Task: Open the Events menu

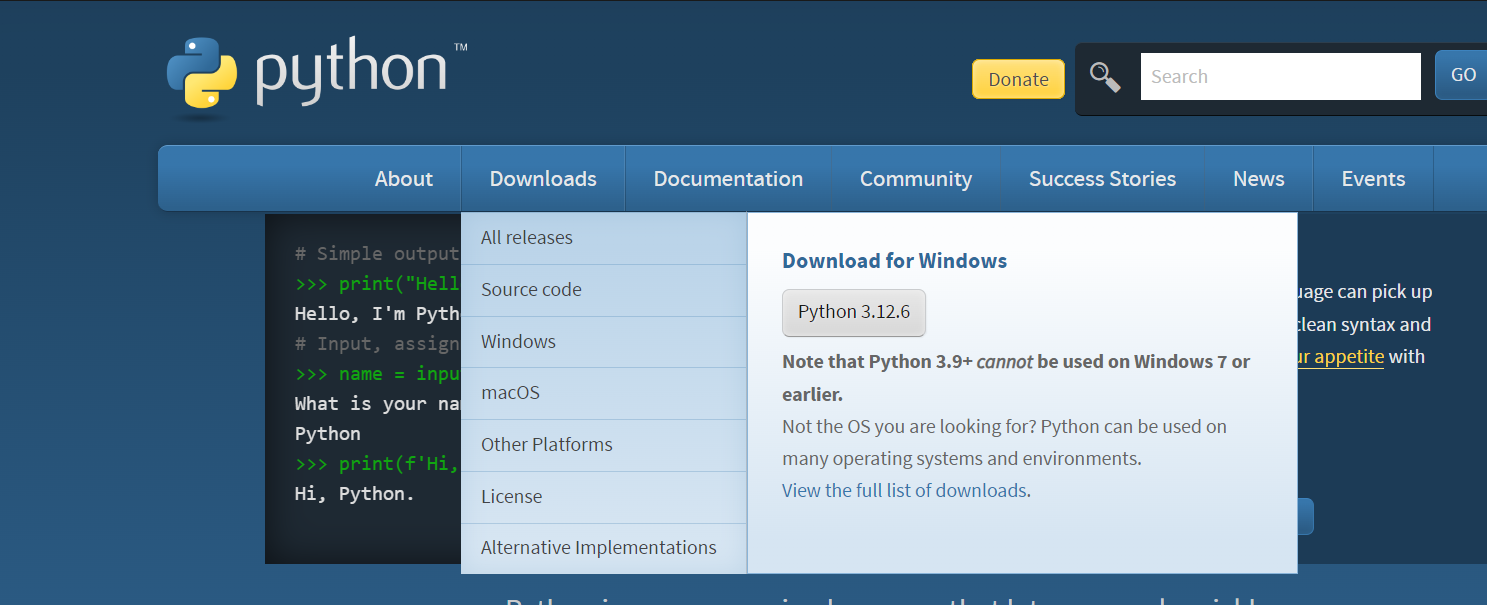Action: (1373, 179)
